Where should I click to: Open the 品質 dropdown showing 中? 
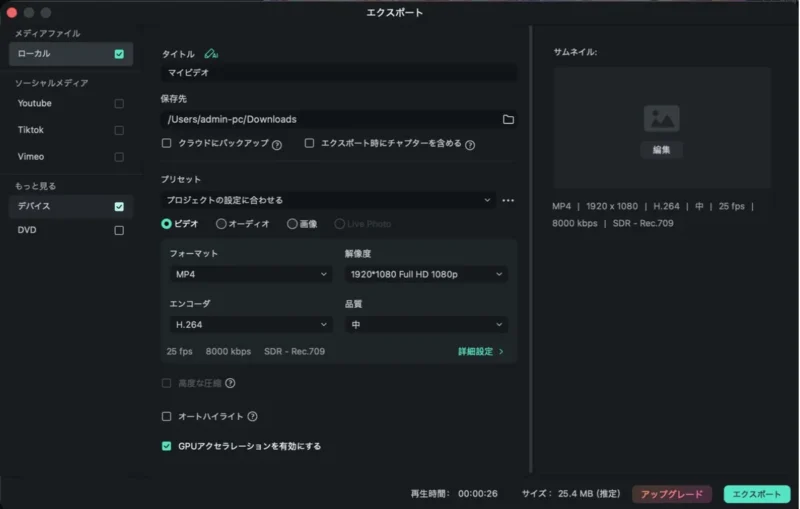pyautogui.click(x=426, y=324)
